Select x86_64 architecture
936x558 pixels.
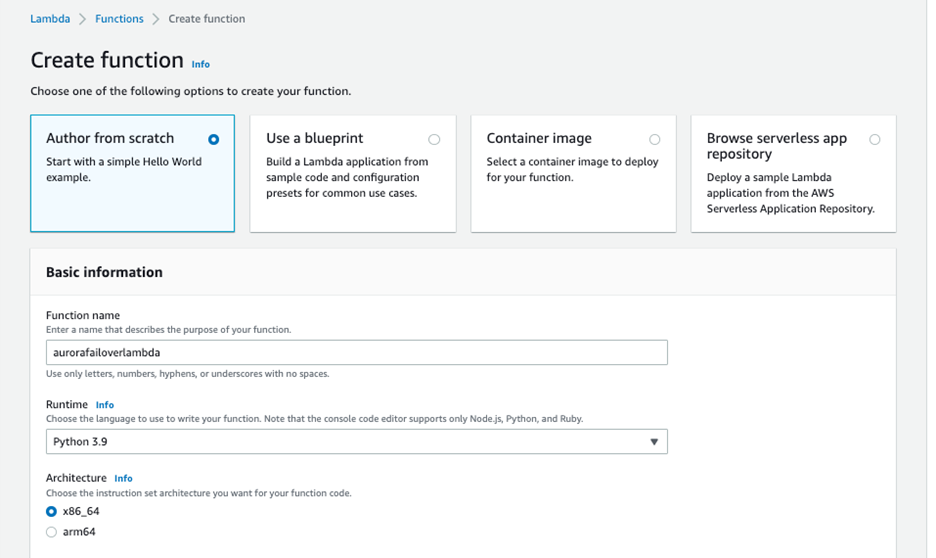tap(52, 511)
